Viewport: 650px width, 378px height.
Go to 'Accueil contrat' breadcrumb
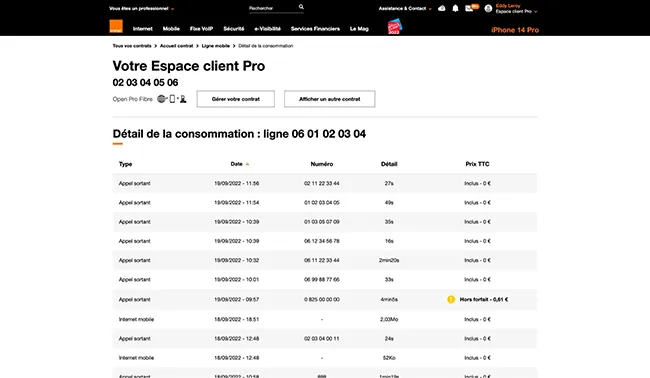pos(177,46)
